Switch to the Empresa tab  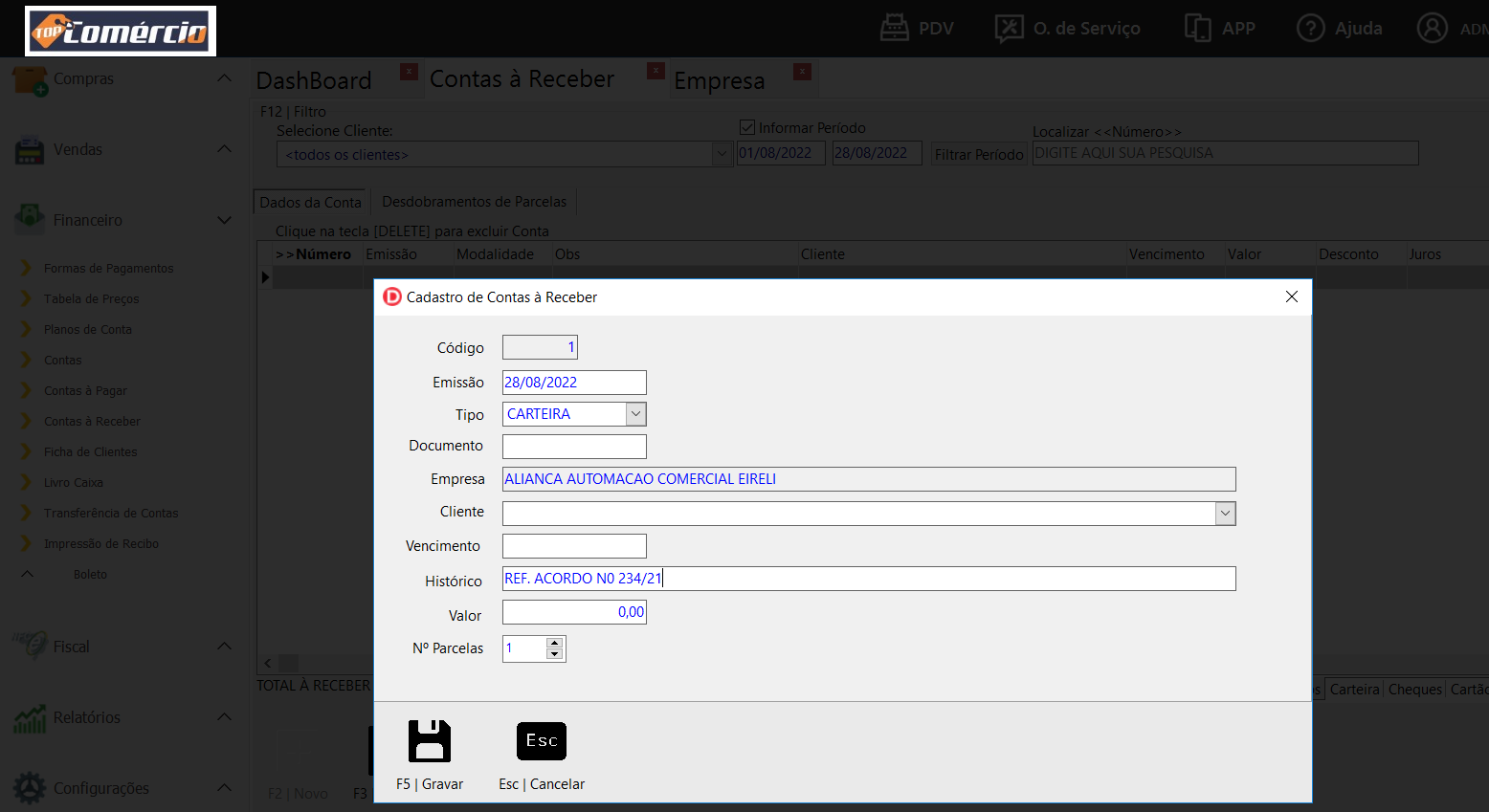click(x=719, y=81)
